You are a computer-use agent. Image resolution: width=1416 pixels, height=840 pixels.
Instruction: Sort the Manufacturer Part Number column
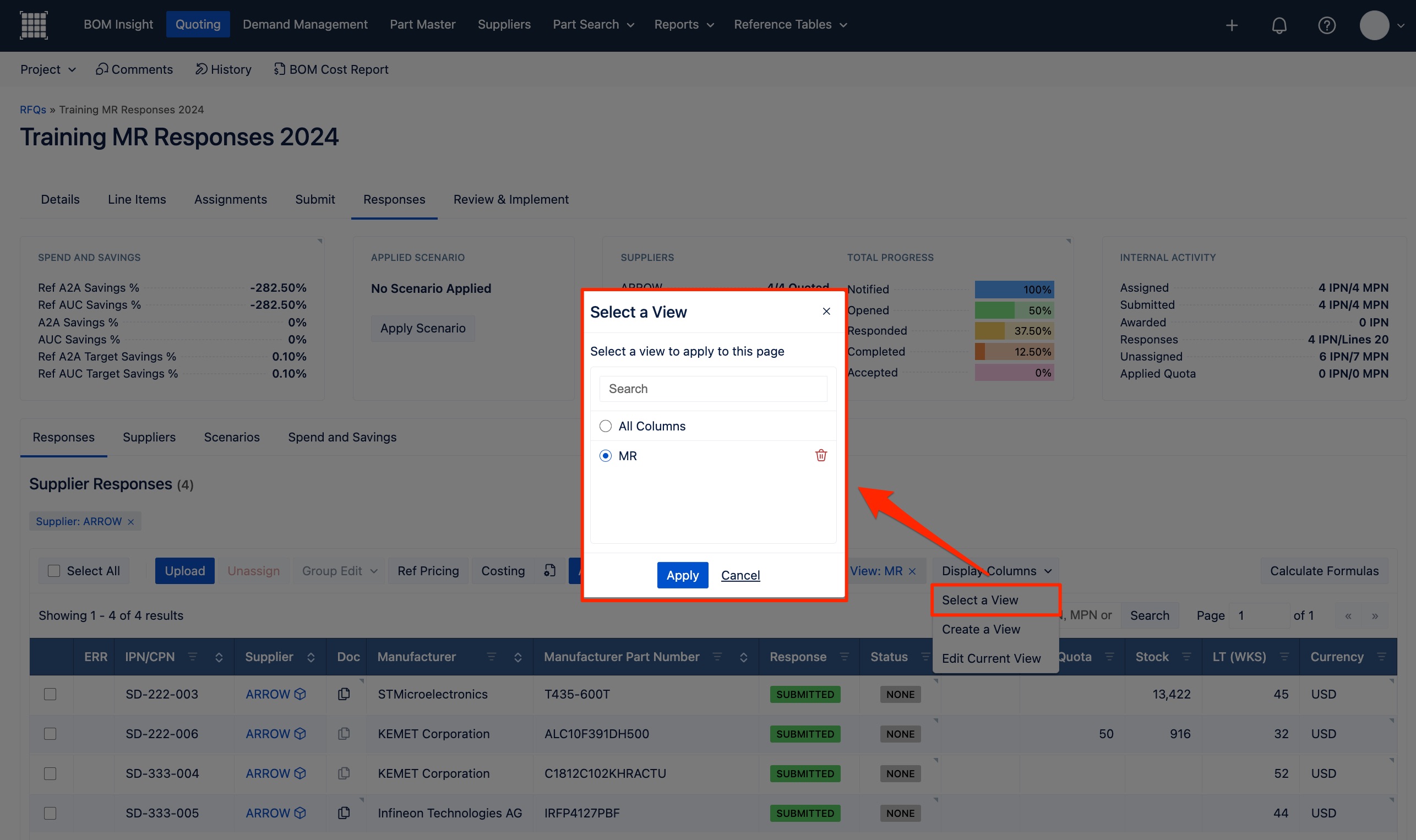click(x=744, y=657)
